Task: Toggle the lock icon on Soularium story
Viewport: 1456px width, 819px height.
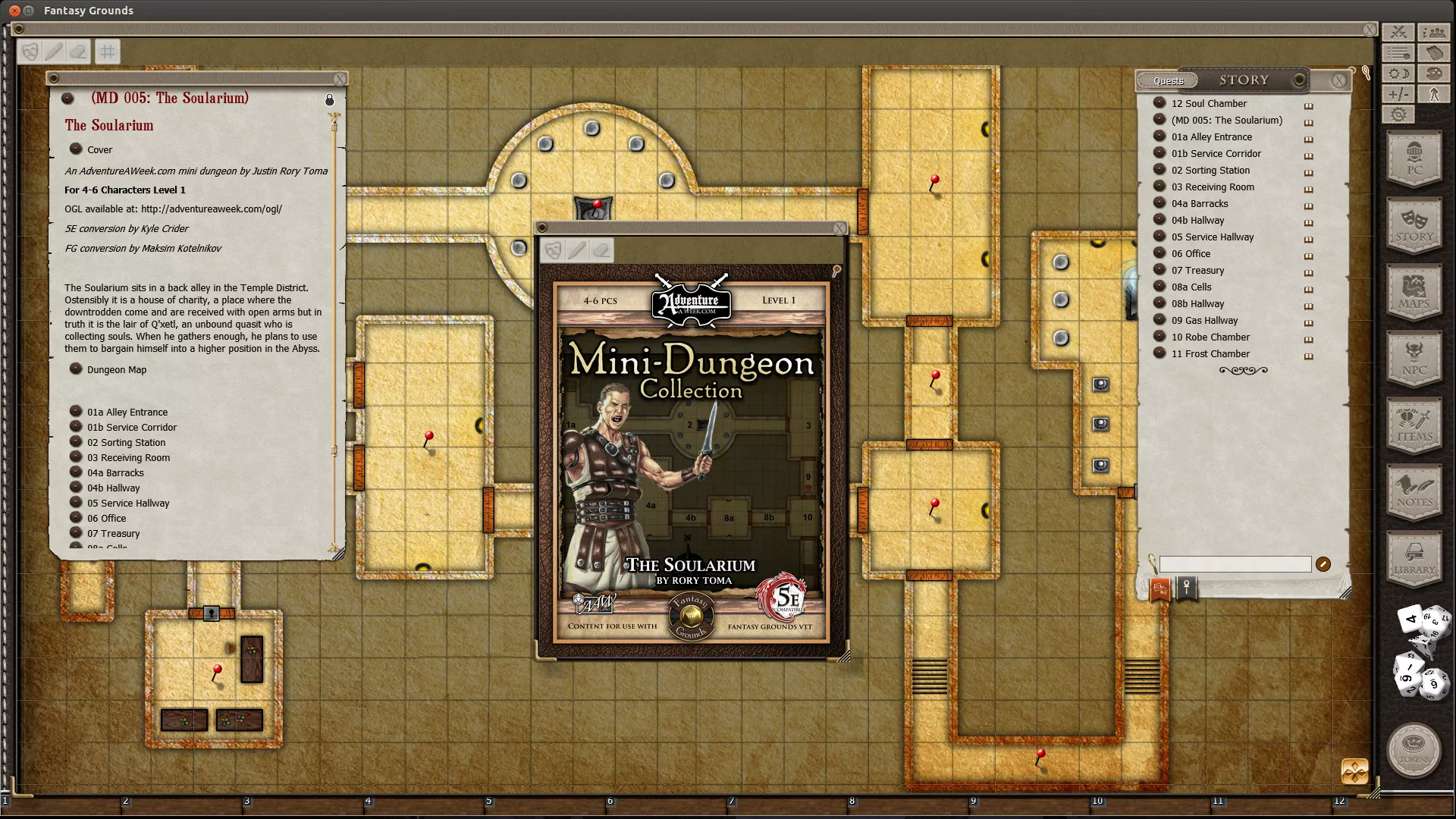Action: (x=329, y=99)
